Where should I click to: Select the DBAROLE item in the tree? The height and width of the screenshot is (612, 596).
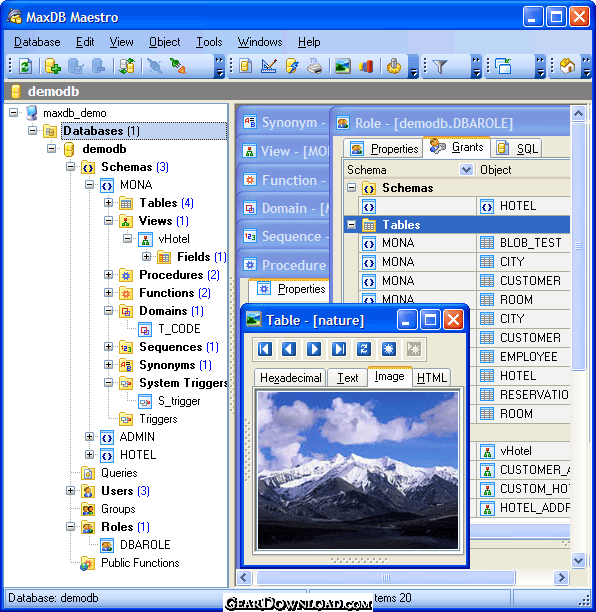(145, 545)
